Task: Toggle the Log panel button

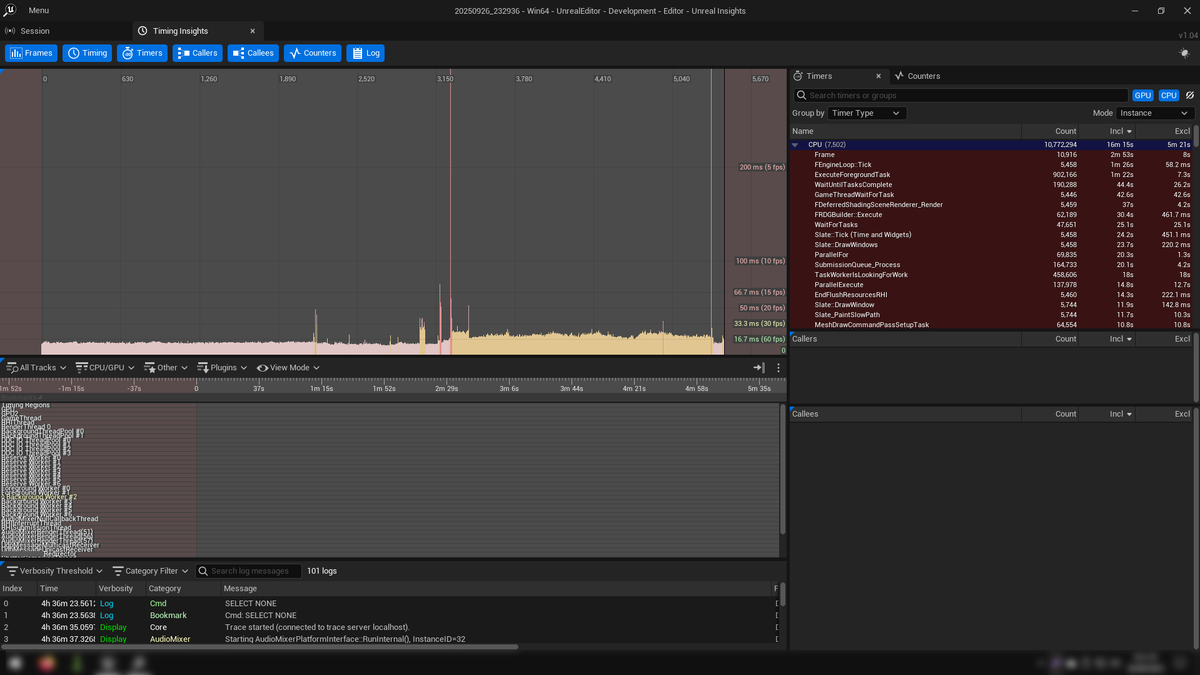Action: pyautogui.click(x=365, y=53)
